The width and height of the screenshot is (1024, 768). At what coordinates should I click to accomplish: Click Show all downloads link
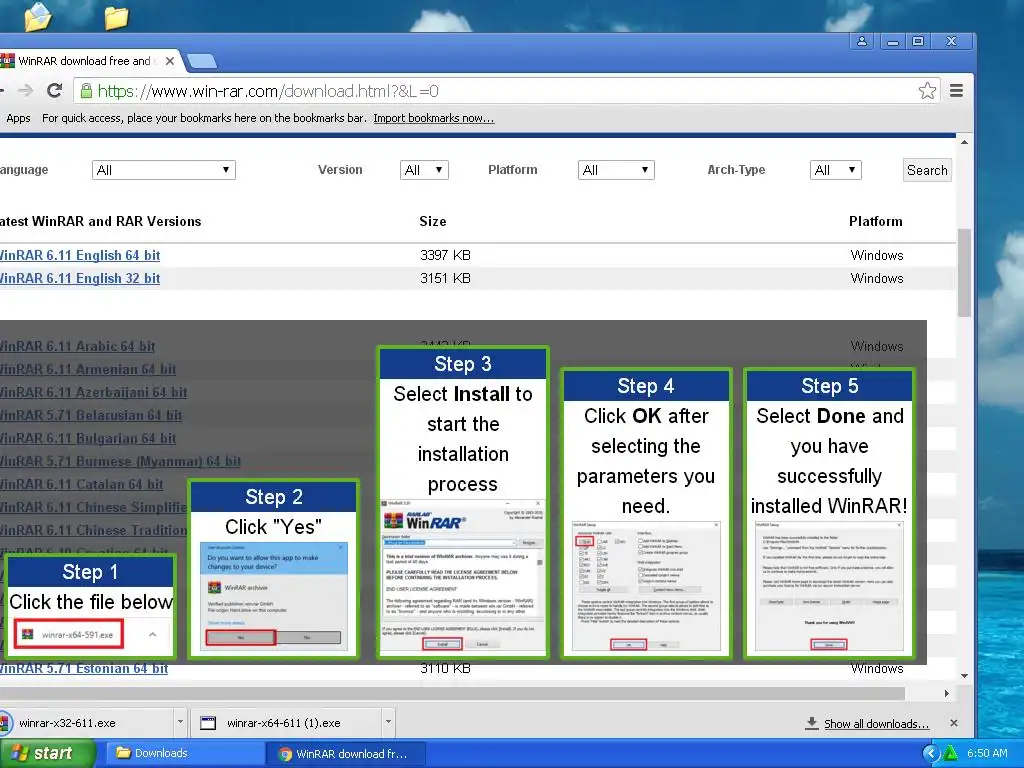pos(876,724)
